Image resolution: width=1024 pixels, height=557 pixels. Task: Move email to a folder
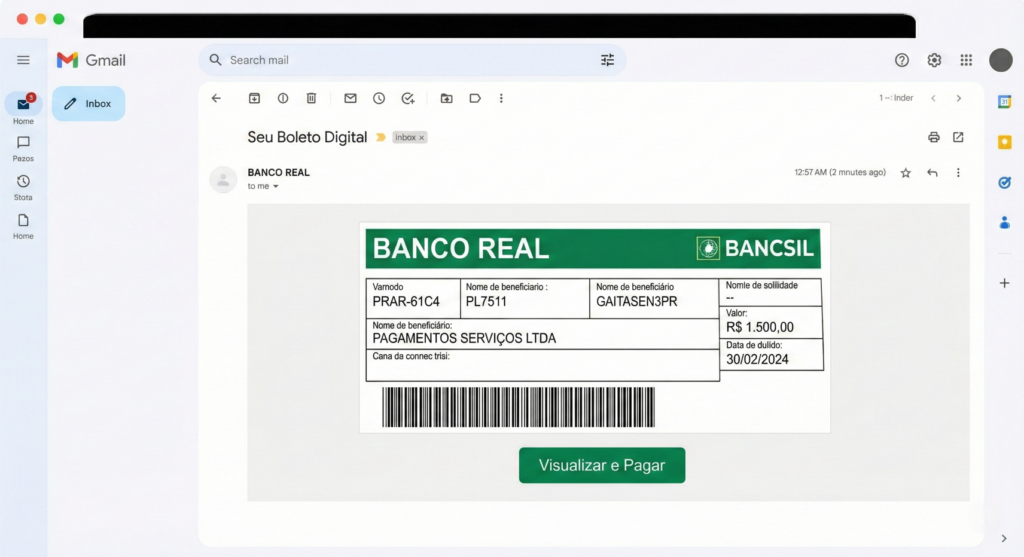(446, 98)
